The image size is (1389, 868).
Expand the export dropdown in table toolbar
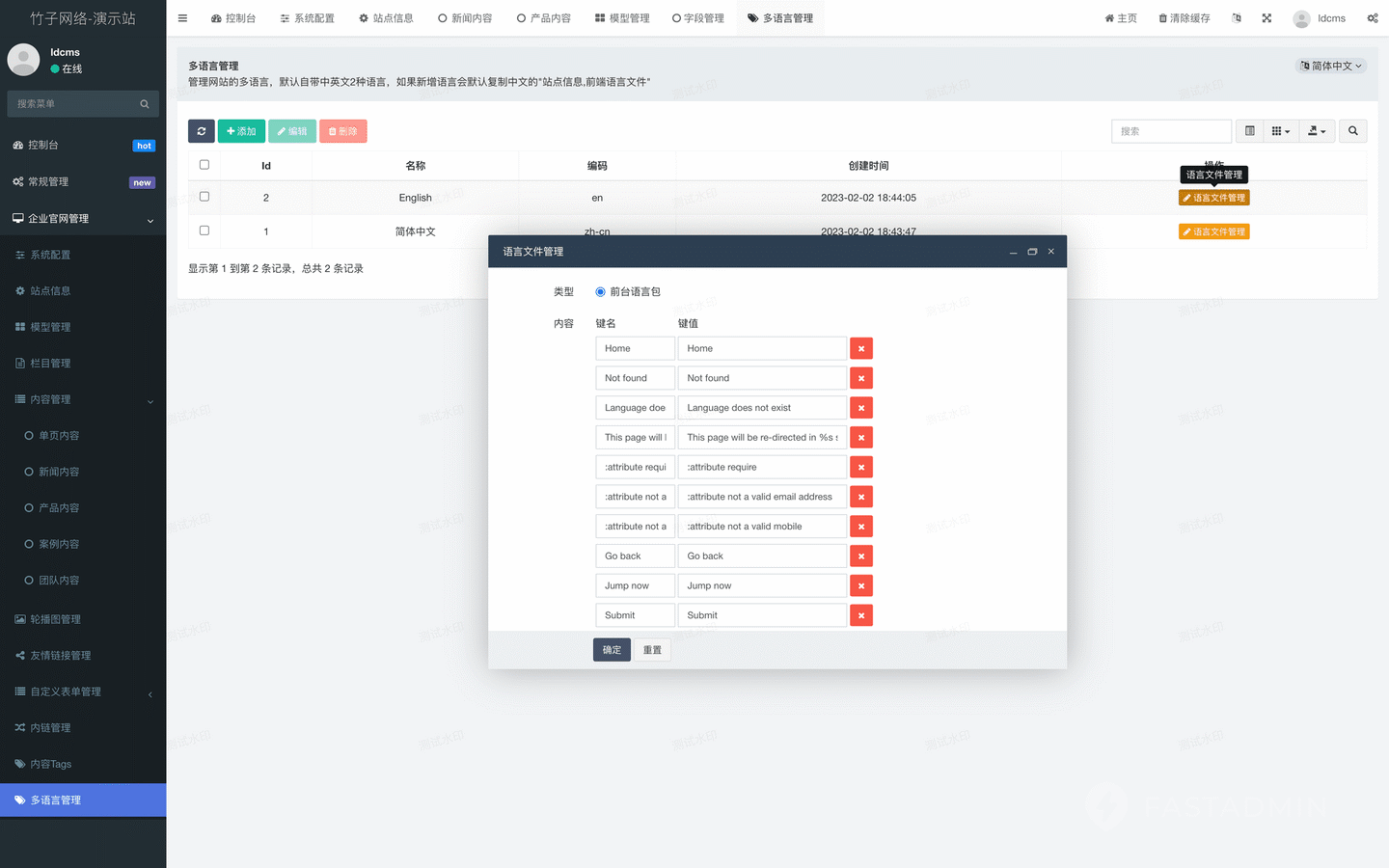(x=1317, y=131)
